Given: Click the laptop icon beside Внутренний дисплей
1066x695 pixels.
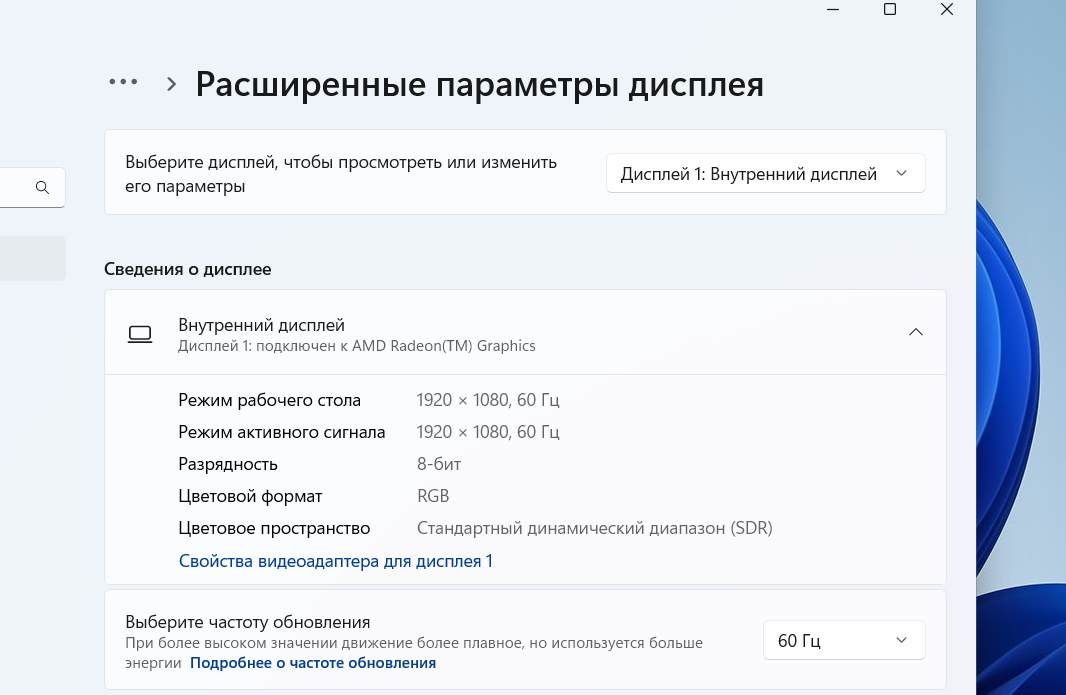Looking at the screenshot, I should (140, 334).
